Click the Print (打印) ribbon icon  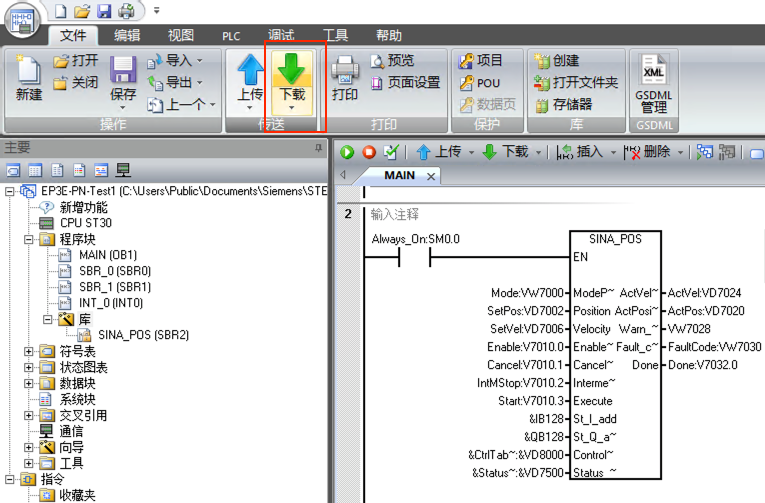coord(345,78)
